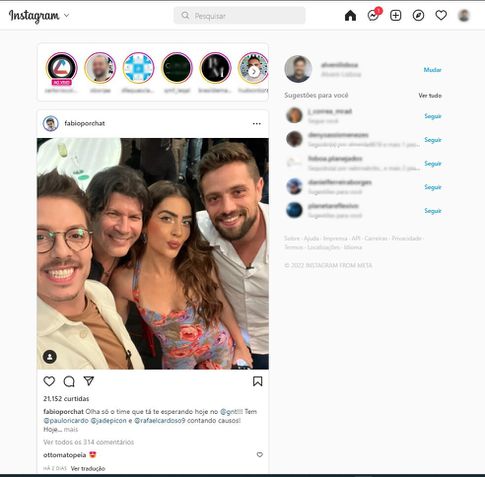Focus the Pesquisar search field
The height and width of the screenshot is (477, 485).
pos(239,15)
